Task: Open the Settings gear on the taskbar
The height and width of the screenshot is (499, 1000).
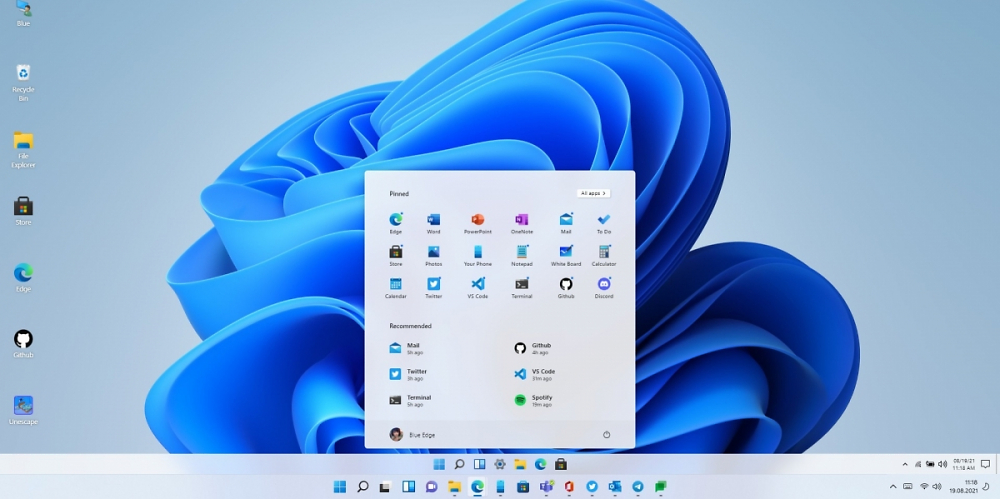Action: click(x=500, y=464)
